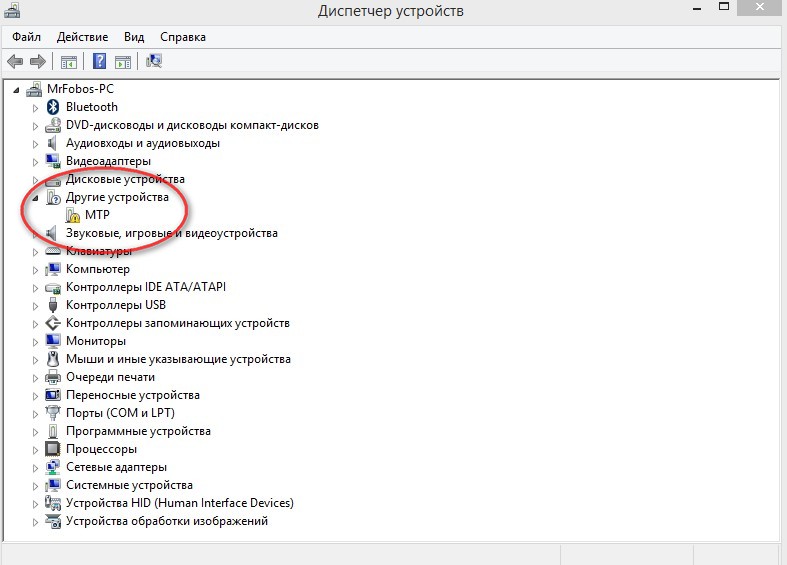Screen dimensions: 787x565
Task: Expand the Контроллеры USB node arrow
Action: 35,306
